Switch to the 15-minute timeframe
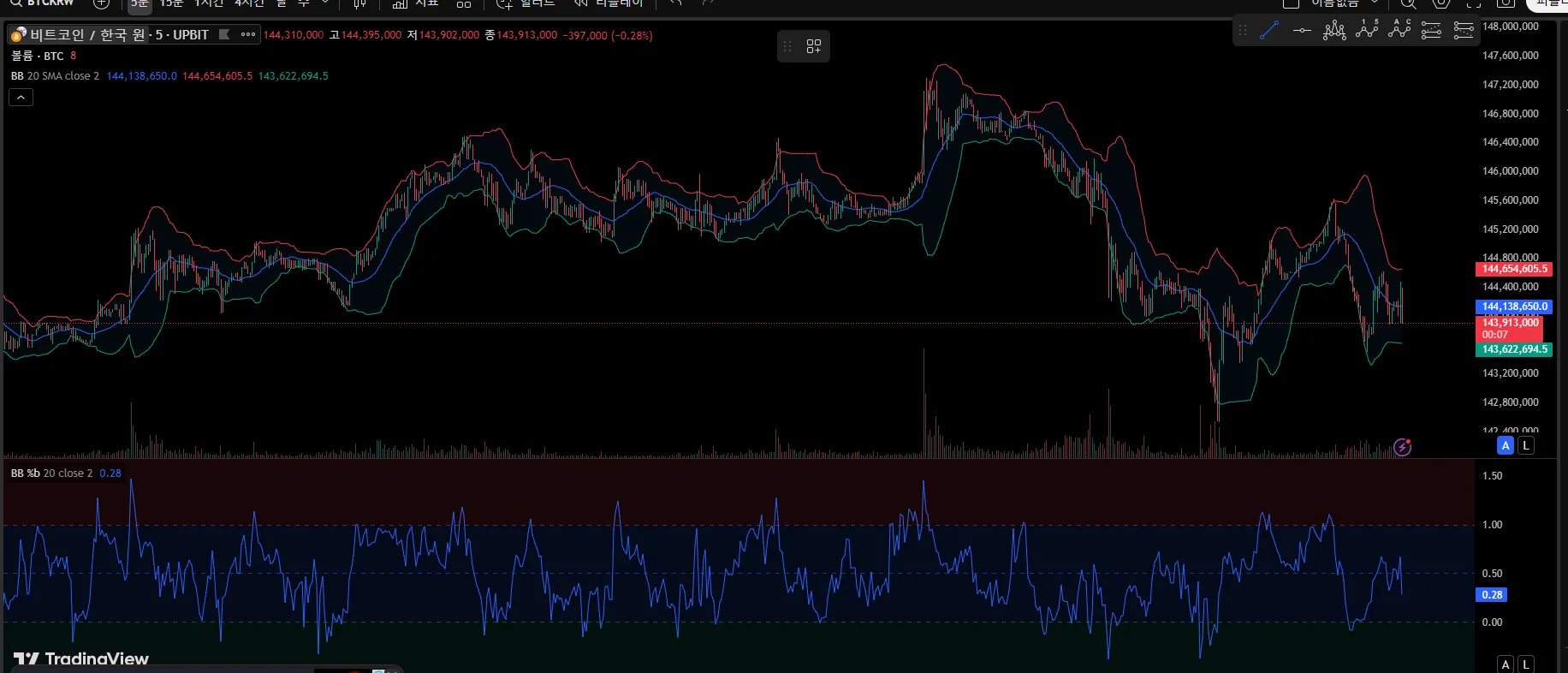1568x673 pixels. 172,3
